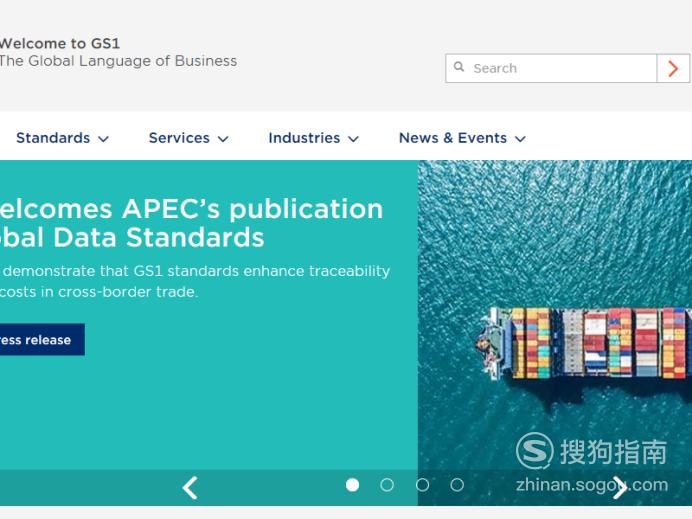Expand the Industries dropdown chevron
The width and height of the screenshot is (692, 519).
pyautogui.click(x=354, y=139)
